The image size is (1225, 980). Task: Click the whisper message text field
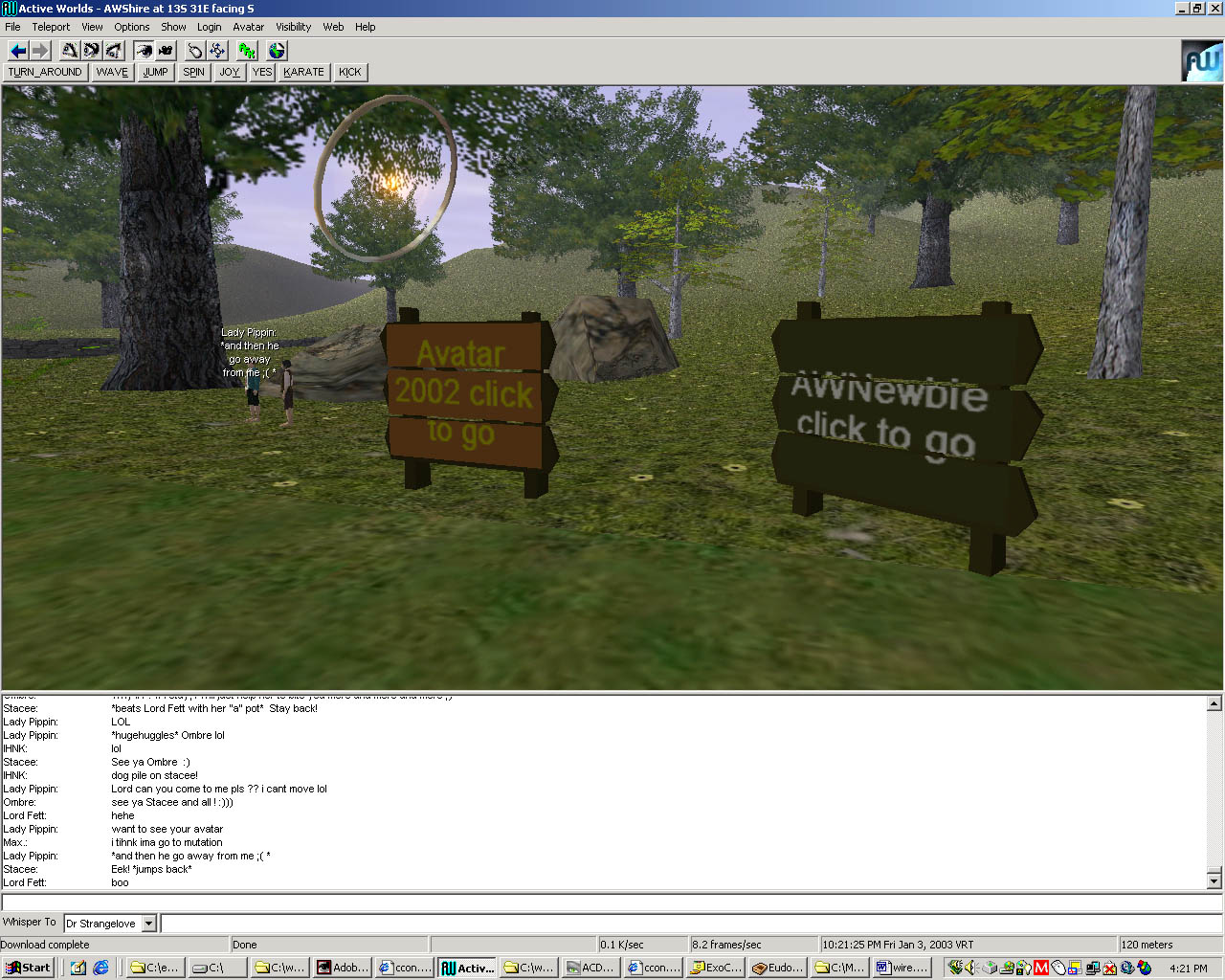pyautogui.click(x=689, y=924)
